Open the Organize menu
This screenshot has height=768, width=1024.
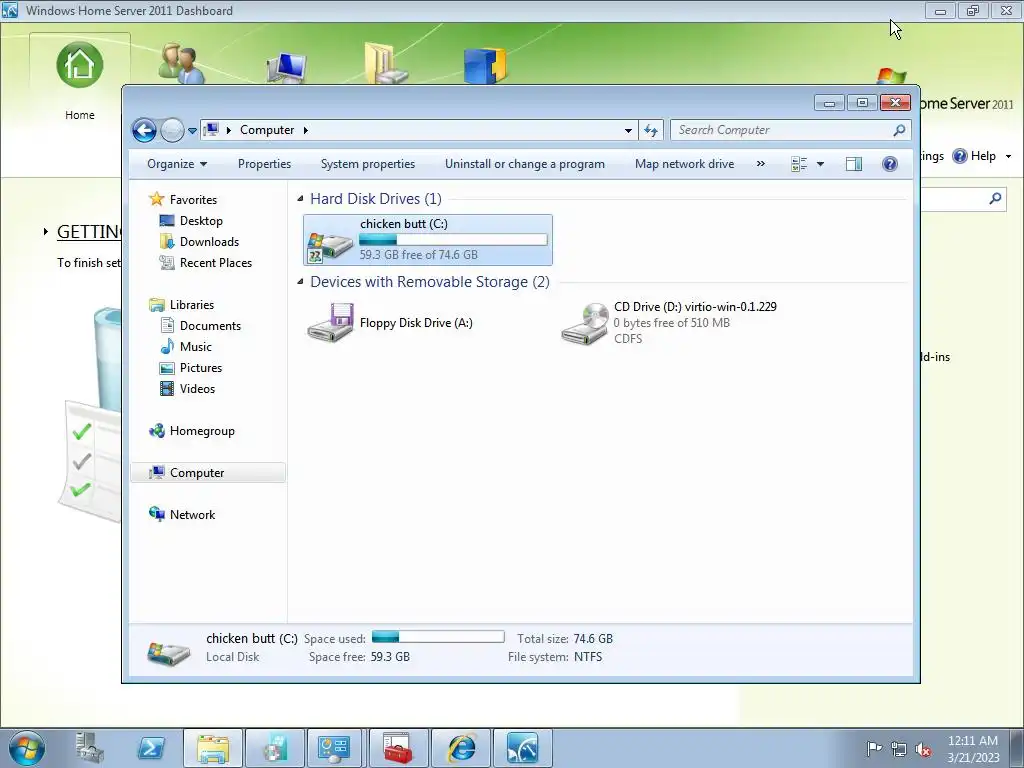177,164
